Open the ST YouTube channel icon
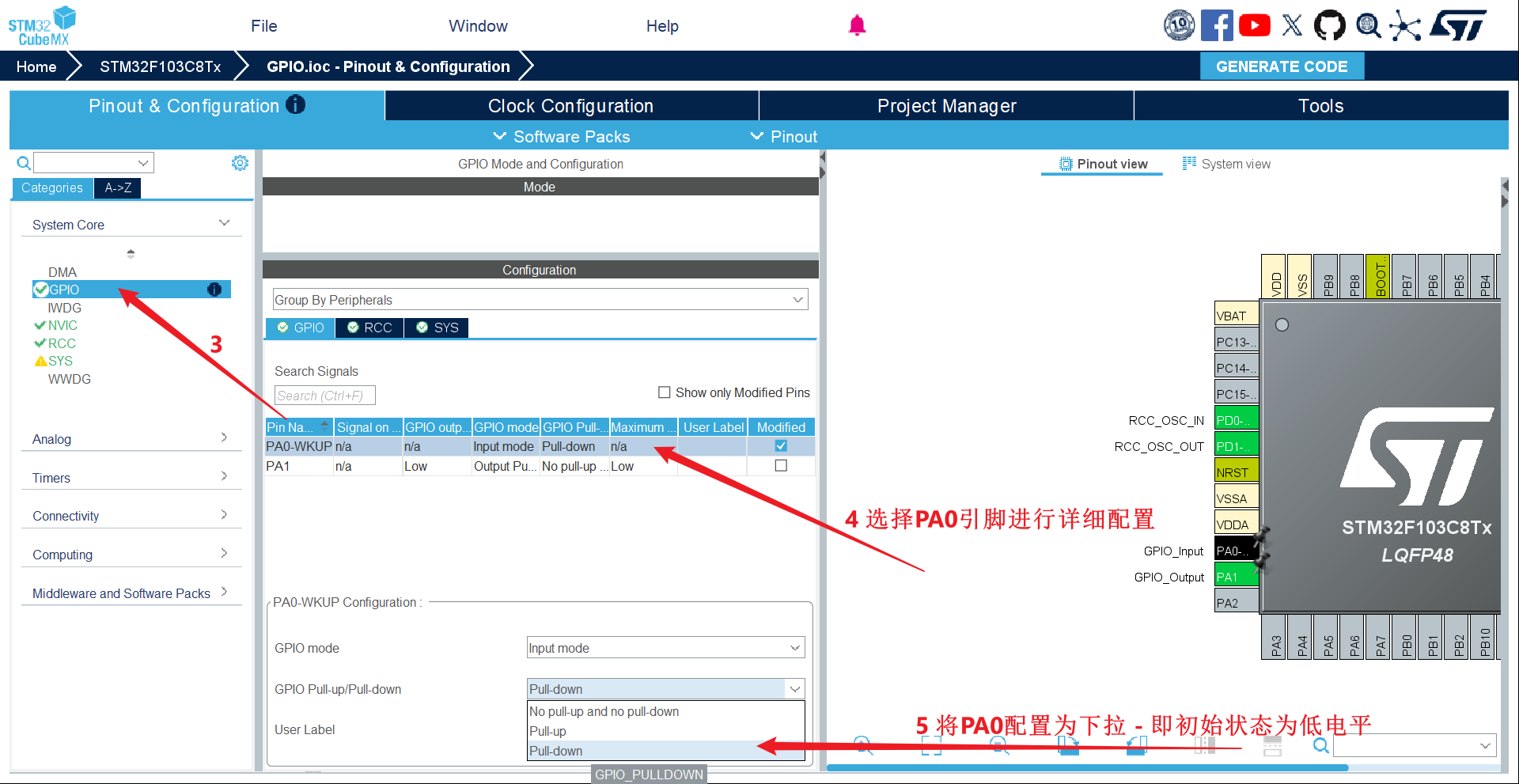This screenshot has width=1519, height=784. (1255, 25)
